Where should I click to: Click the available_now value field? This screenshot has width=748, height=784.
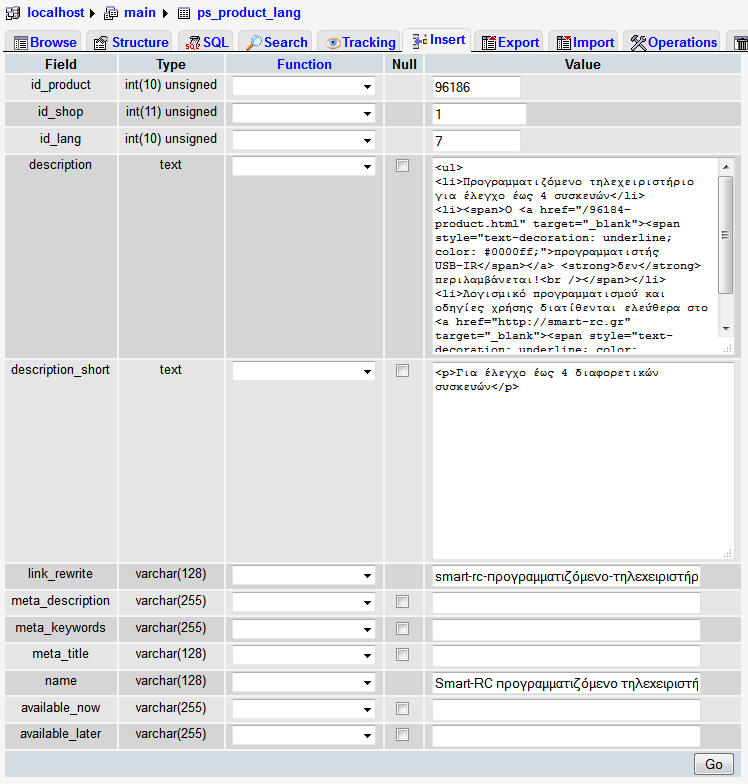(566, 710)
